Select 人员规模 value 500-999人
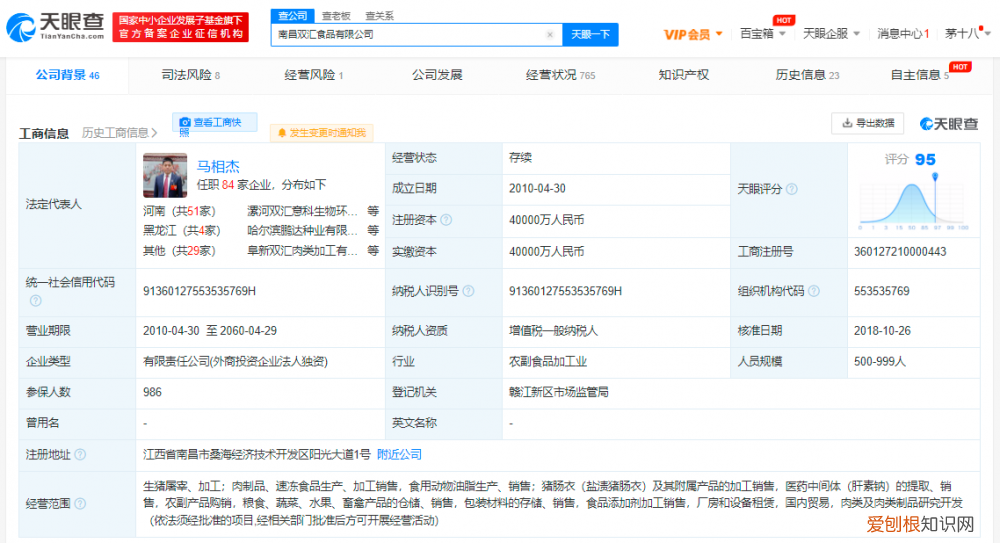The height and width of the screenshot is (543, 1000). [x=879, y=362]
